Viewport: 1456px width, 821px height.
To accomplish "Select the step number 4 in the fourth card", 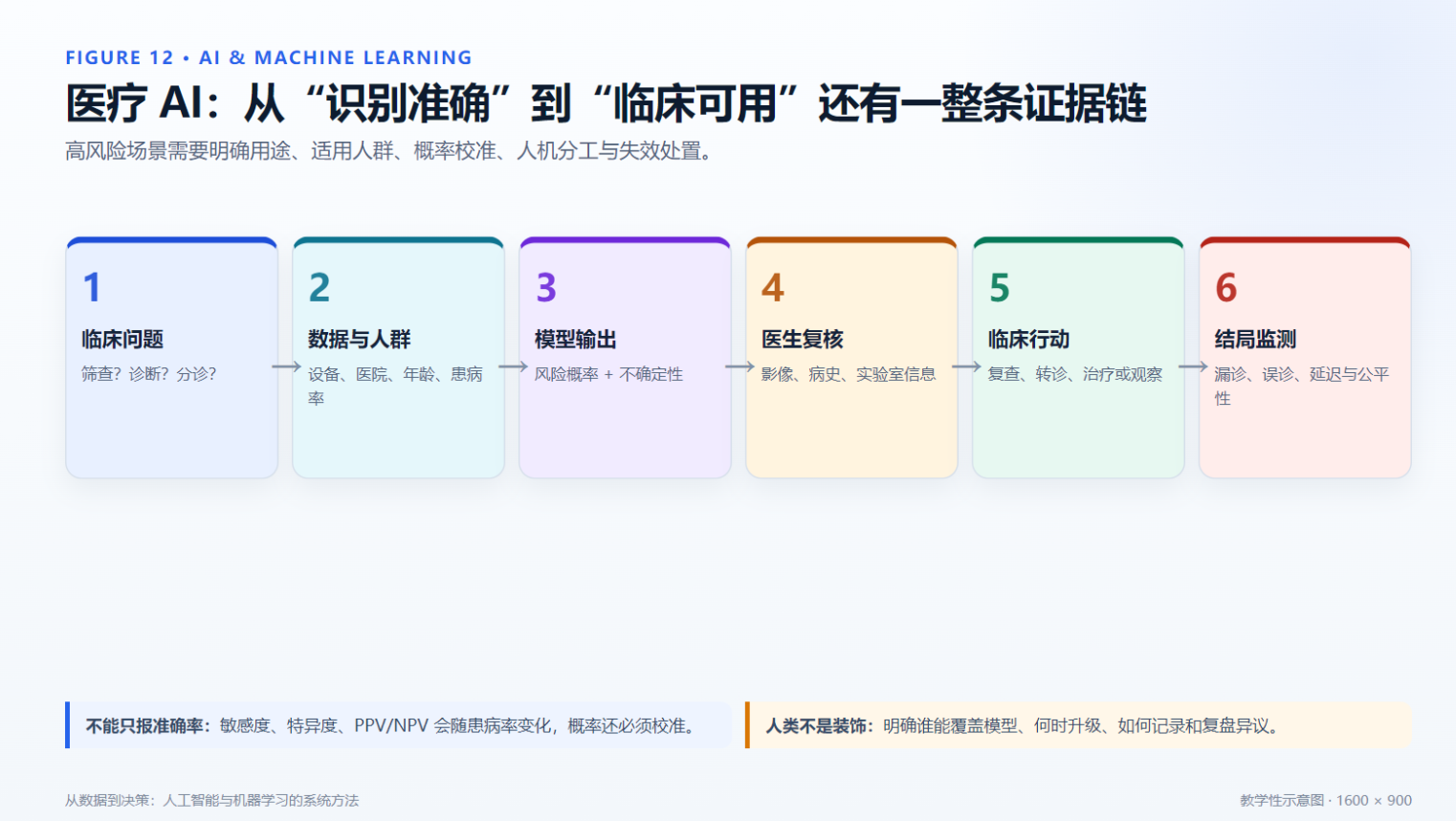I will click(x=773, y=287).
